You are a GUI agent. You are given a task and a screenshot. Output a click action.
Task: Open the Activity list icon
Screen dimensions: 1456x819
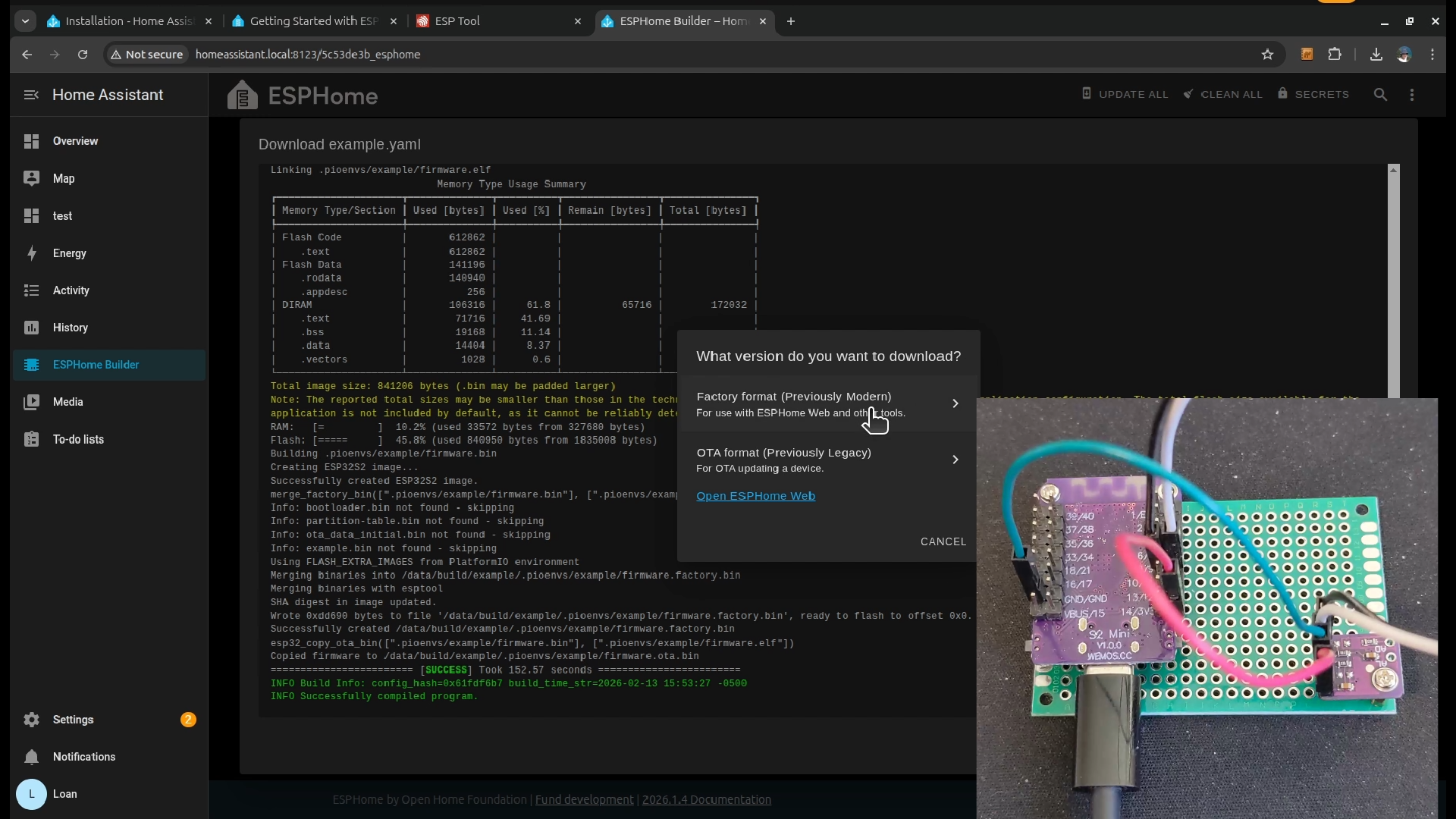pos(31,290)
